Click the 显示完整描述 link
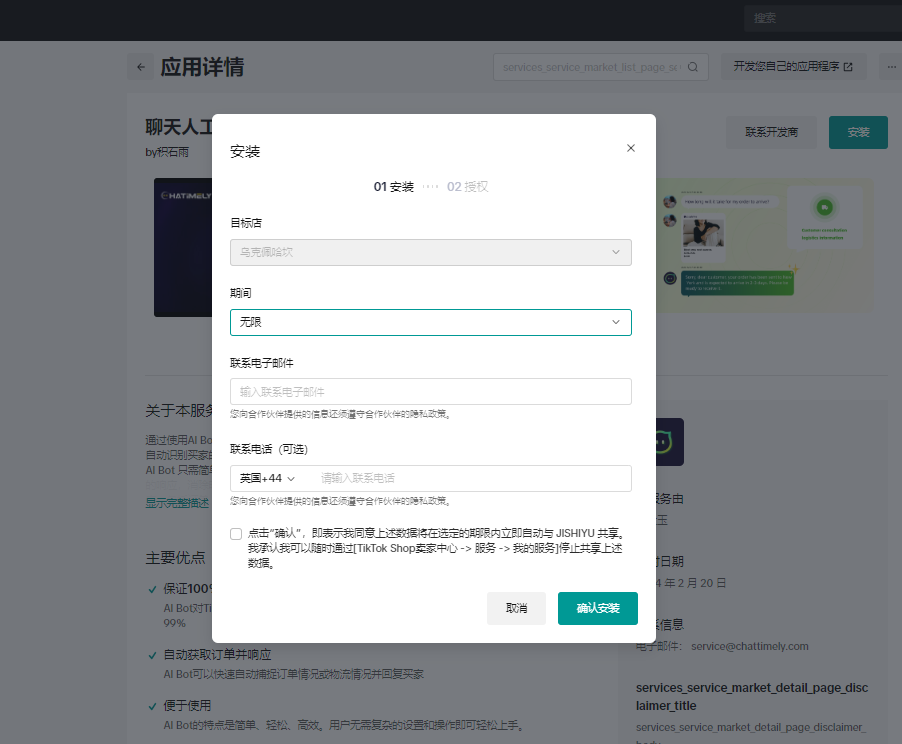This screenshot has width=902, height=744. tap(178, 503)
